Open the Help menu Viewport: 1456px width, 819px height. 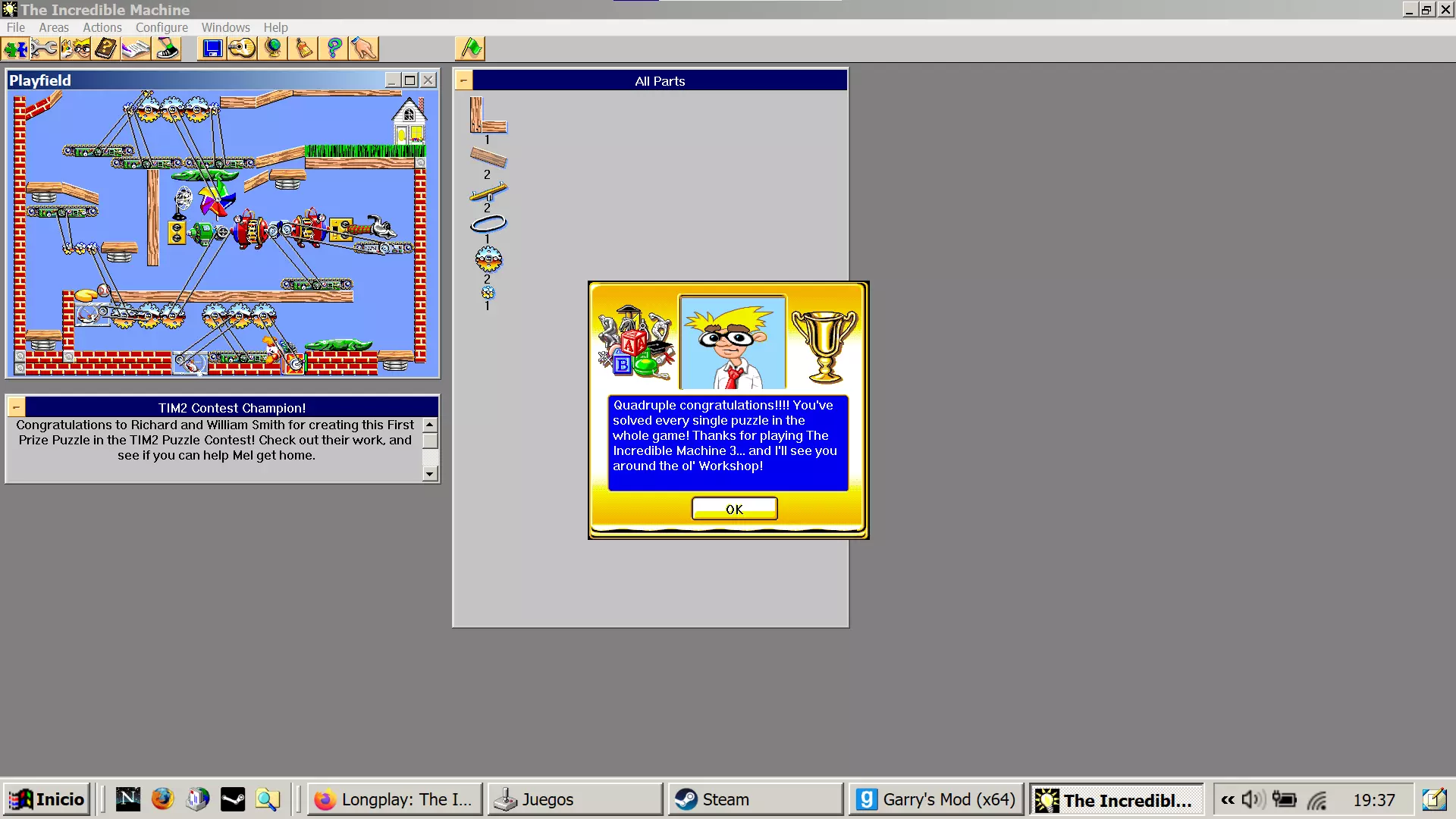click(275, 27)
